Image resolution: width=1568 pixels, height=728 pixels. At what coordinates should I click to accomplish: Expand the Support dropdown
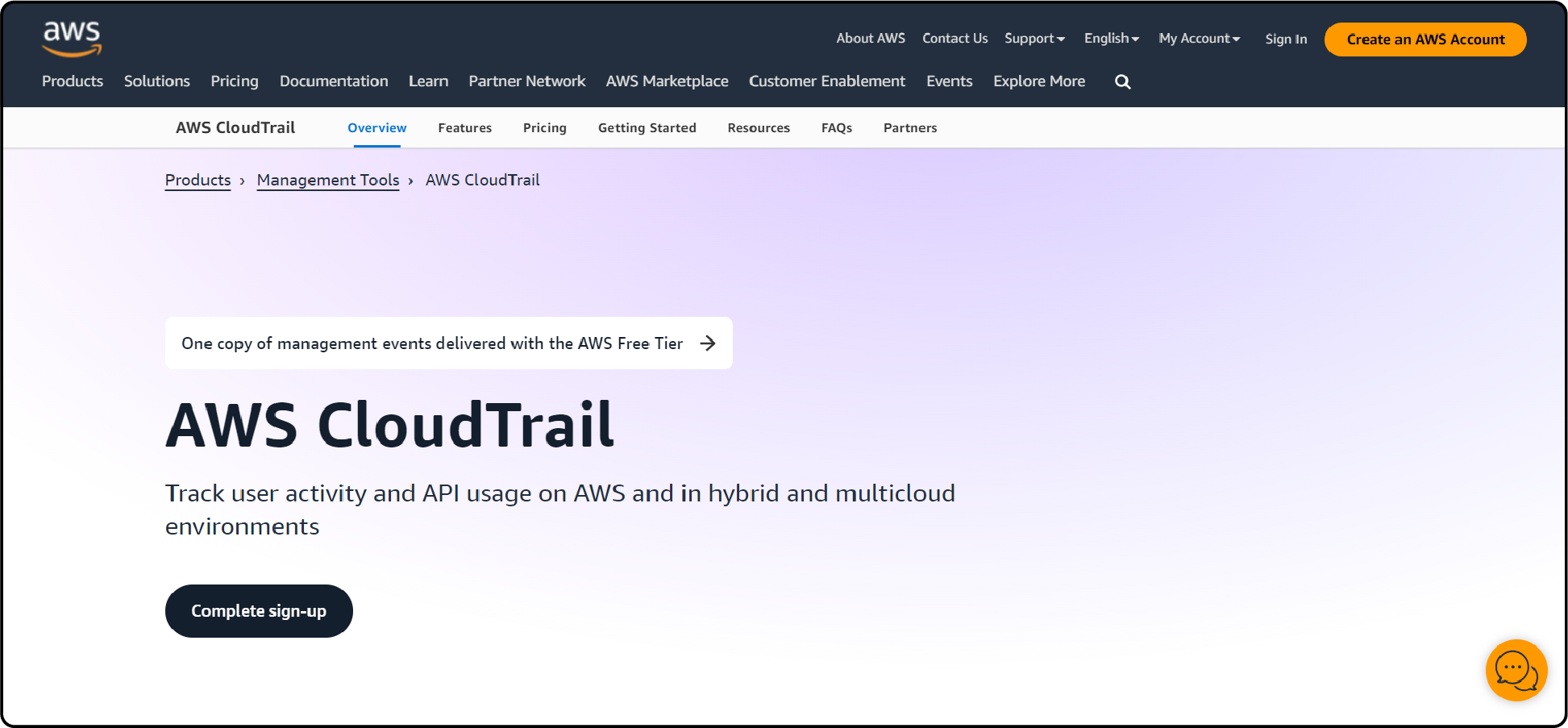coord(1035,39)
